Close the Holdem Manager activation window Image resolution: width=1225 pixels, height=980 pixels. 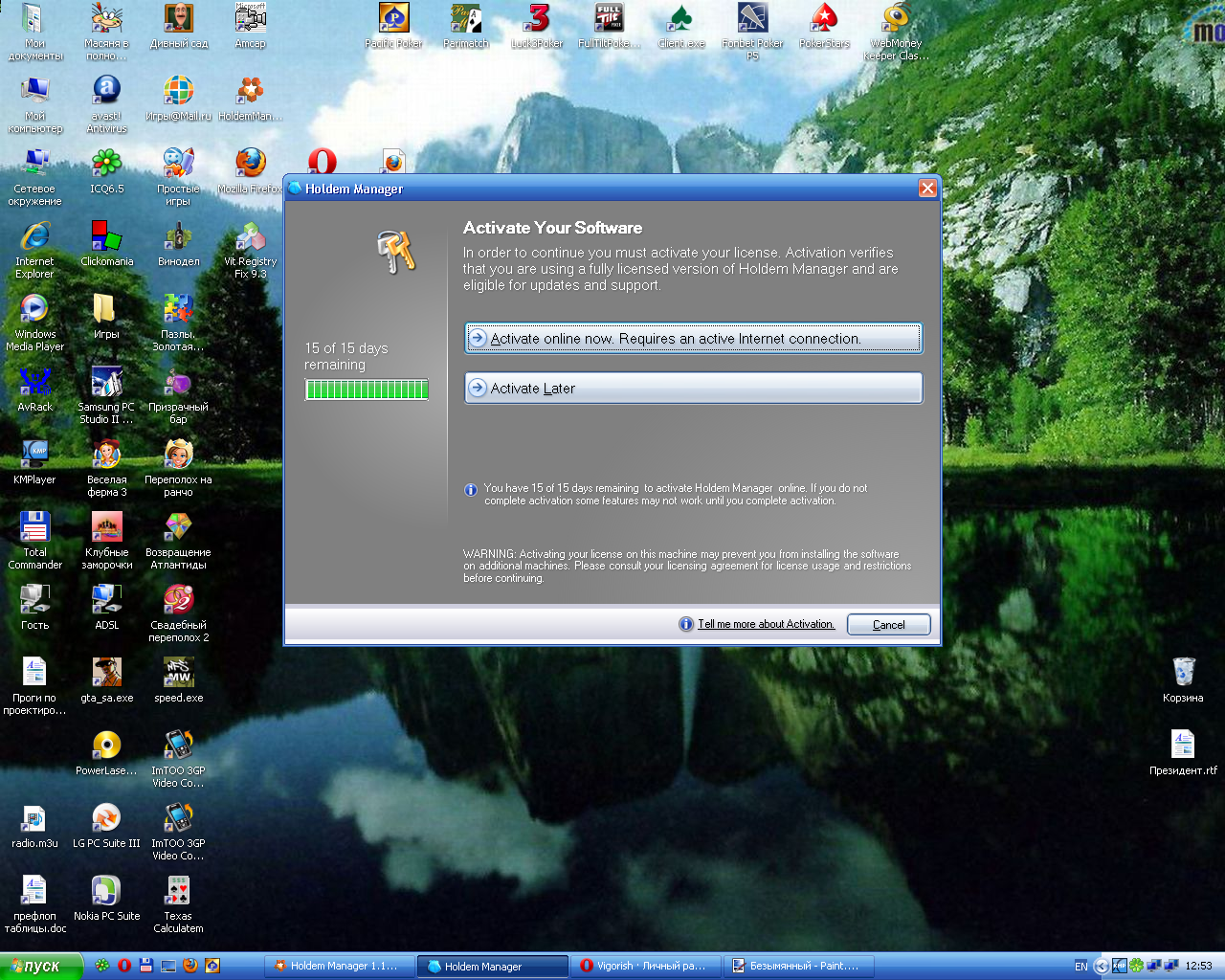pyautogui.click(x=926, y=189)
